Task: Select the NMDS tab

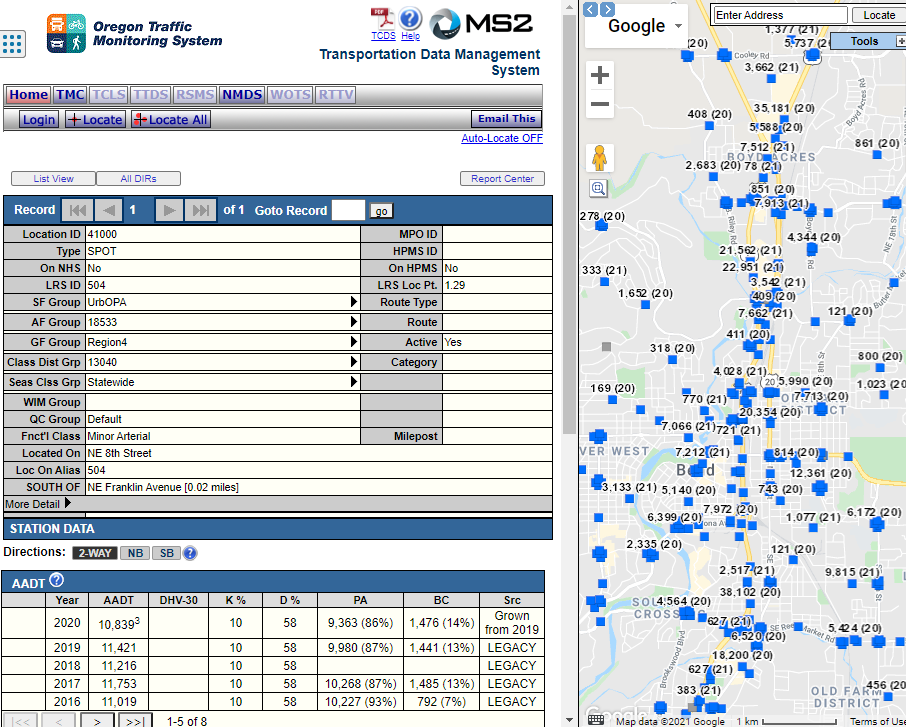Action: (240, 94)
